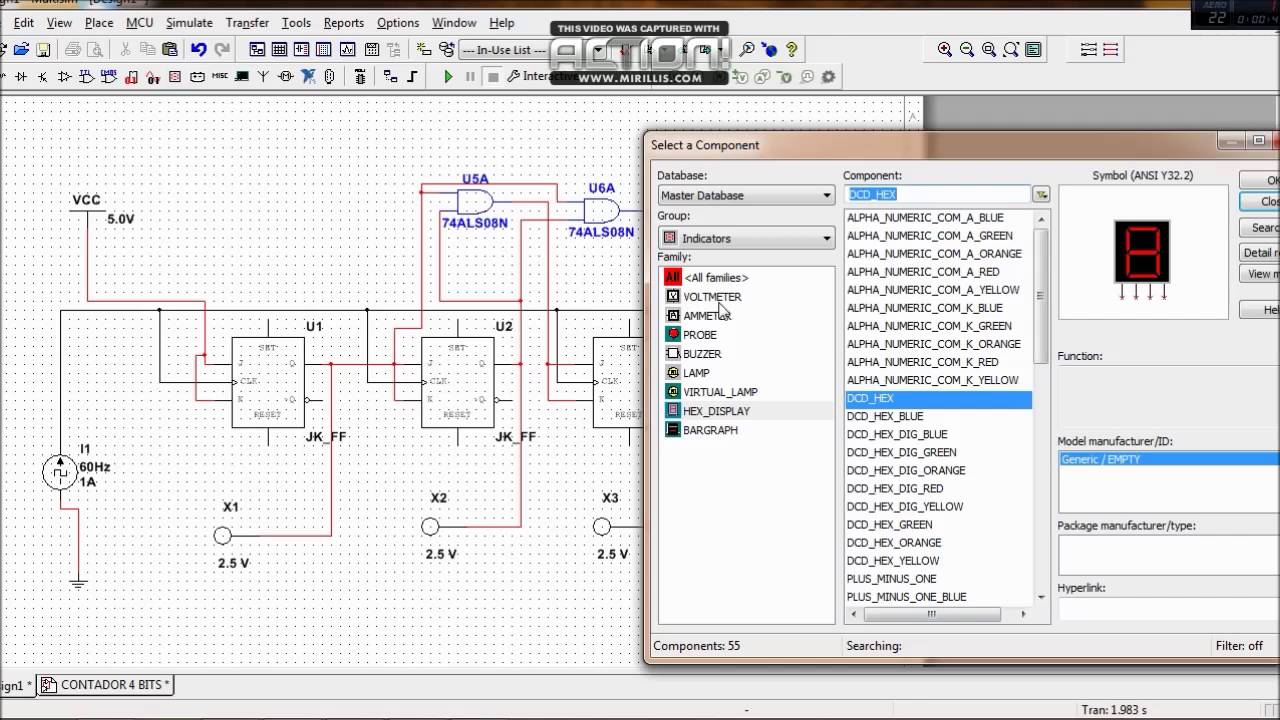Click the Component name search field

tap(938, 194)
